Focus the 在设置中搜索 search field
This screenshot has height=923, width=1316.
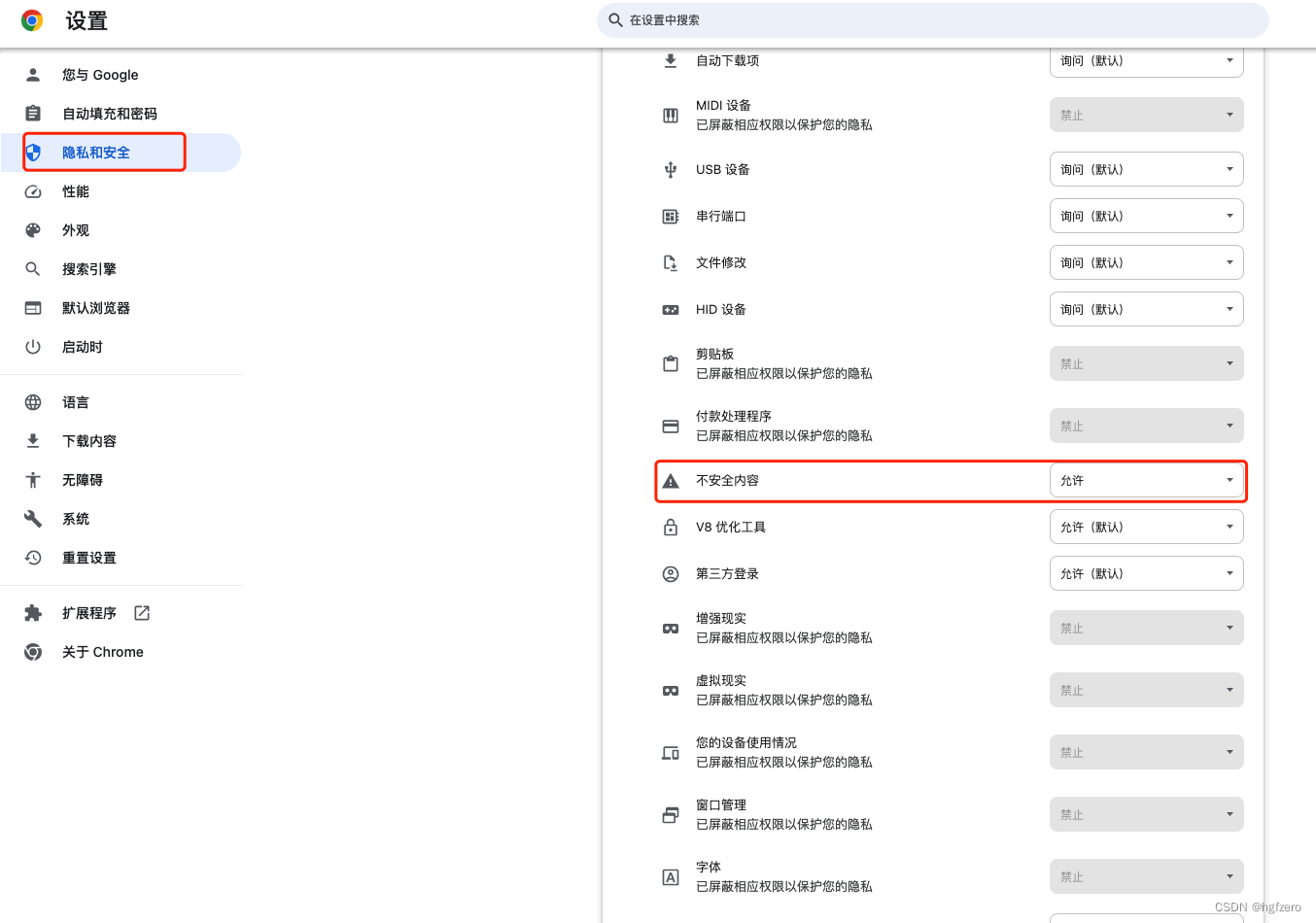[933, 20]
